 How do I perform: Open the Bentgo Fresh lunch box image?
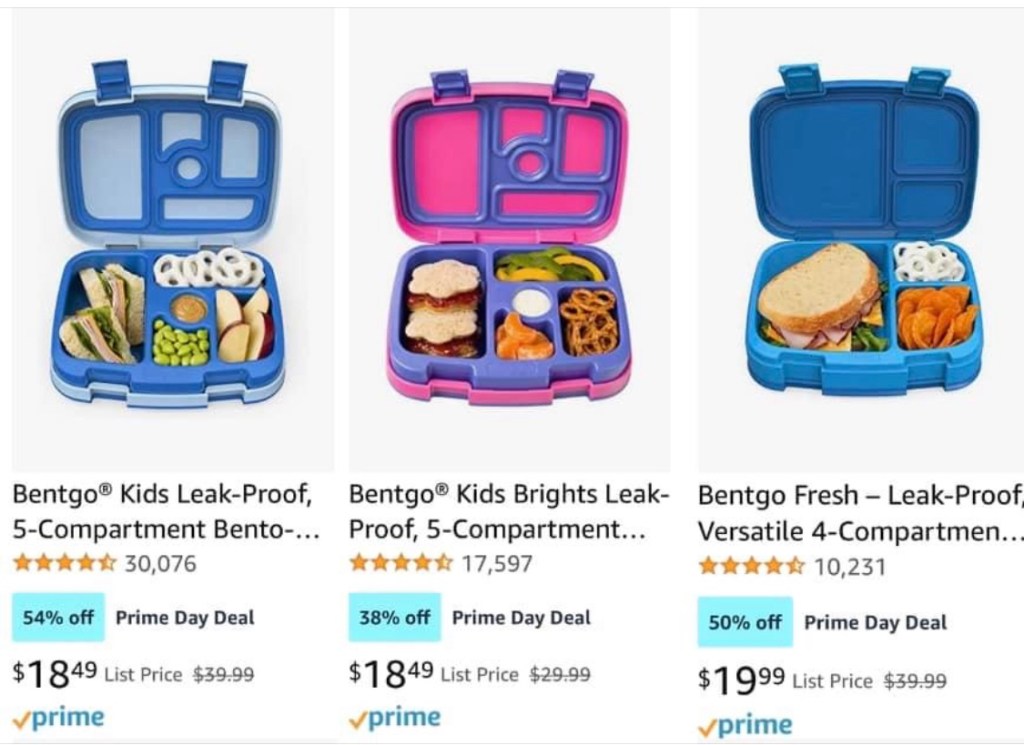[865, 235]
